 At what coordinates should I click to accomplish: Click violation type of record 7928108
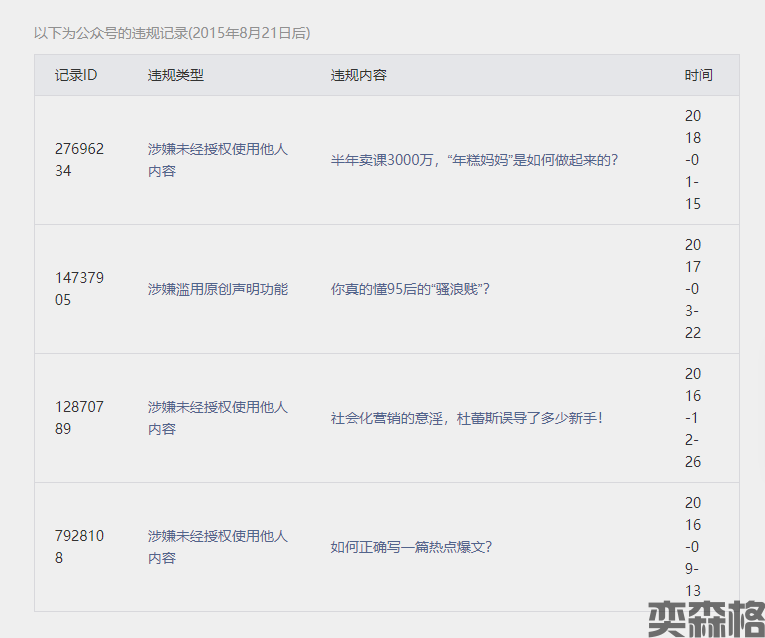[x=217, y=547]
